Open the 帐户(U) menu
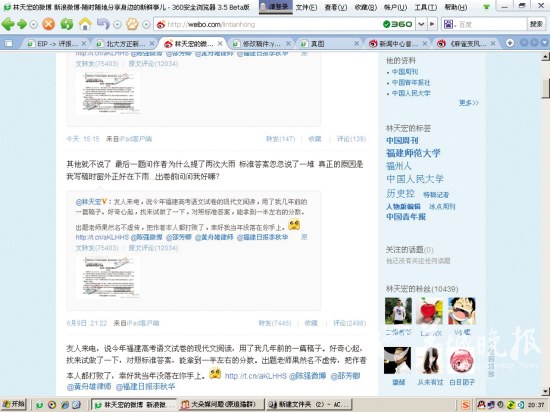Image resolution: width=550 pixels, height=412 pixels. 396,7
